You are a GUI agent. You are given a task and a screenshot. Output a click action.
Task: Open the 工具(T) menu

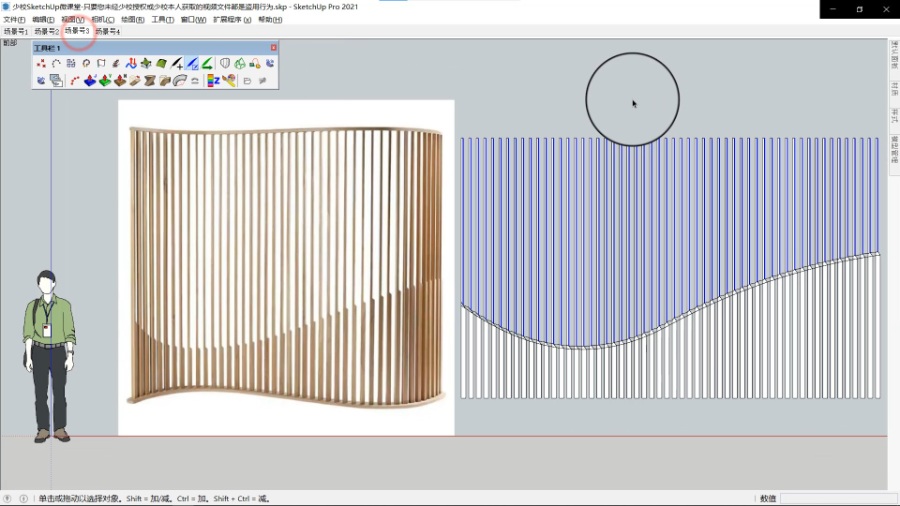click(162, 20)
